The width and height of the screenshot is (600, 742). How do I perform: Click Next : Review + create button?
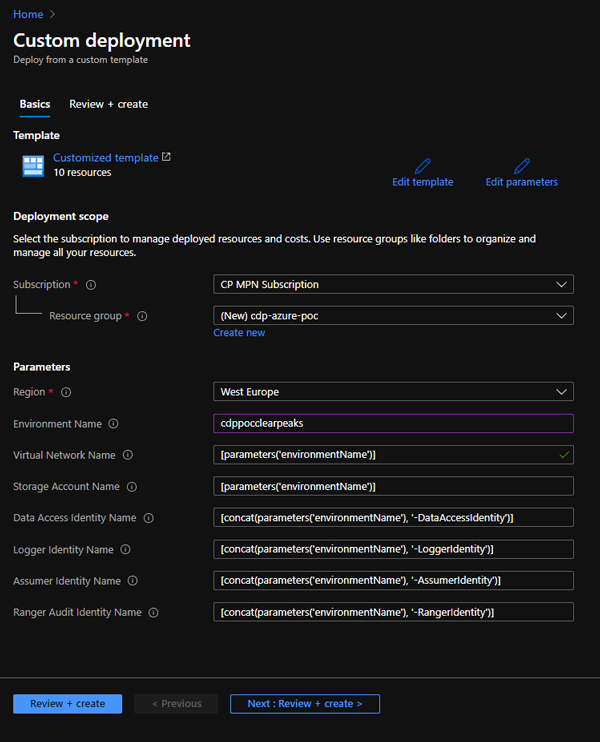coord(305,704)
